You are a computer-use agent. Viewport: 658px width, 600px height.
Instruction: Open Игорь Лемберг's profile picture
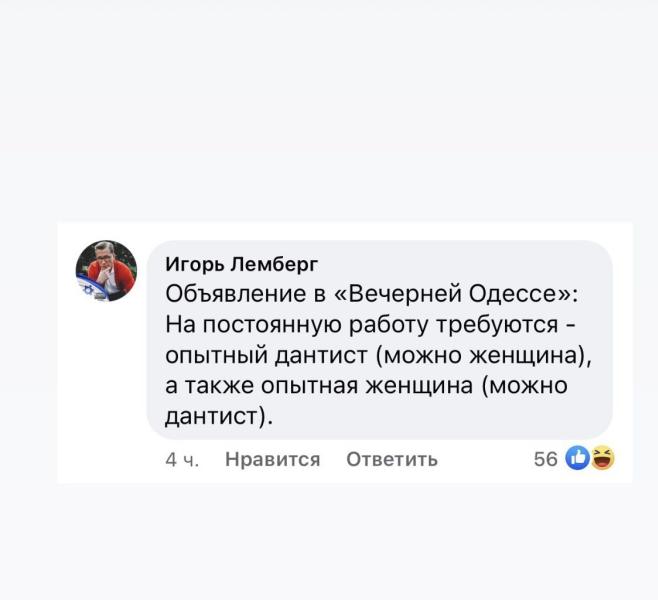[x=106, y=270]
